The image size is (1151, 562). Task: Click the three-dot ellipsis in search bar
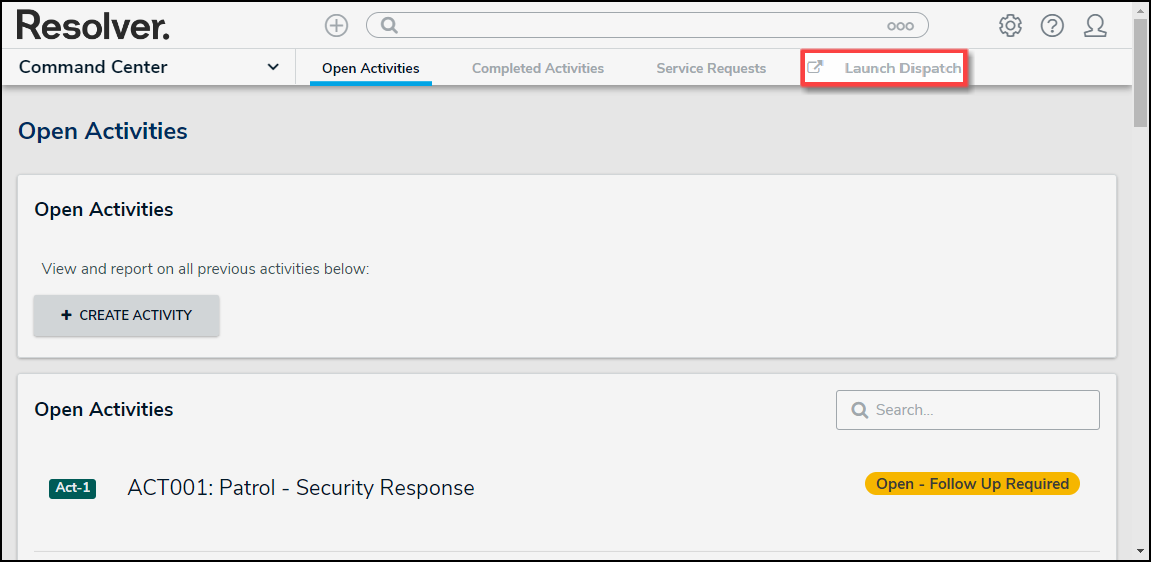(900, 26)
